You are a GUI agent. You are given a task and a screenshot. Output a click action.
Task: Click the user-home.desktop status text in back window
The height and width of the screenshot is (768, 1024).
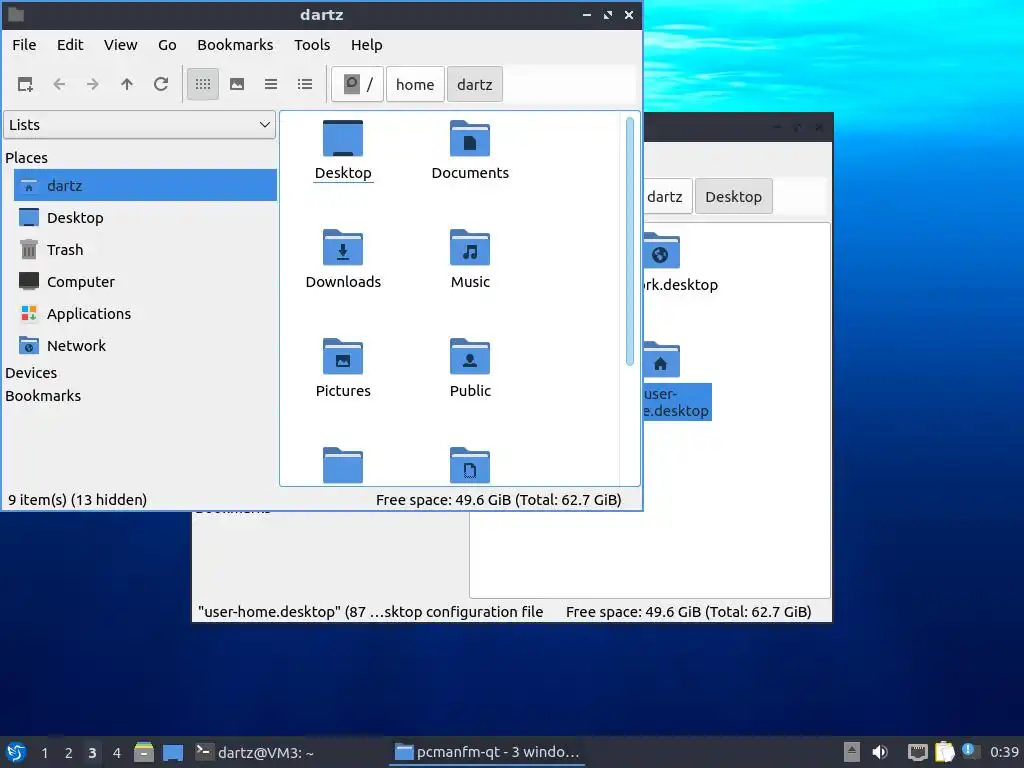[x=370, y=612]
